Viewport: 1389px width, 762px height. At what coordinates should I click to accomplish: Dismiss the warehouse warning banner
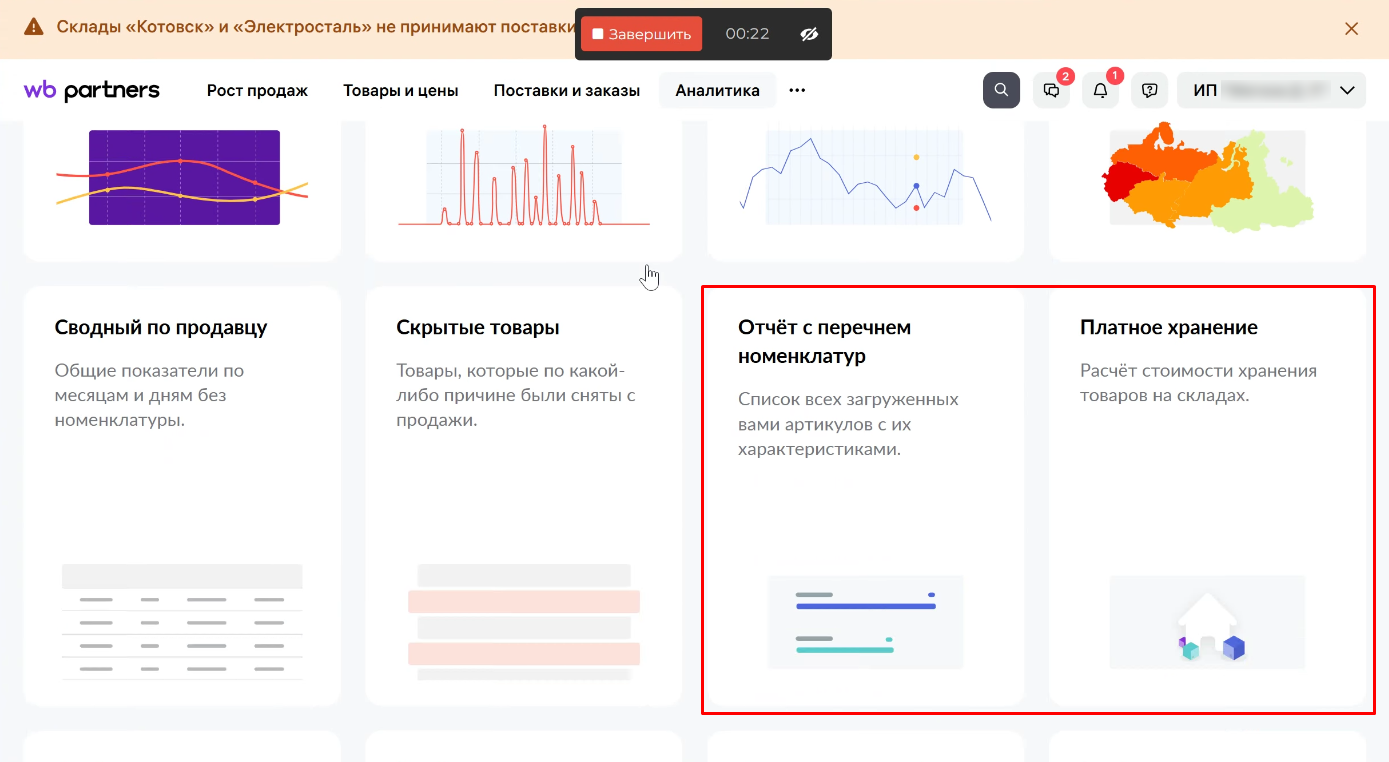tap(1351, 29)
